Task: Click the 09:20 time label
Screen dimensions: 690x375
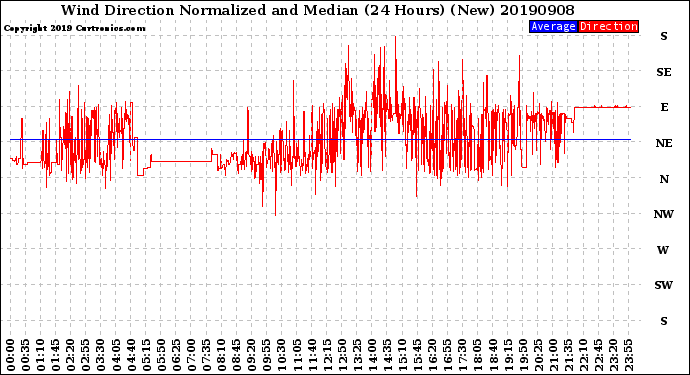Action: click(252, 355)
